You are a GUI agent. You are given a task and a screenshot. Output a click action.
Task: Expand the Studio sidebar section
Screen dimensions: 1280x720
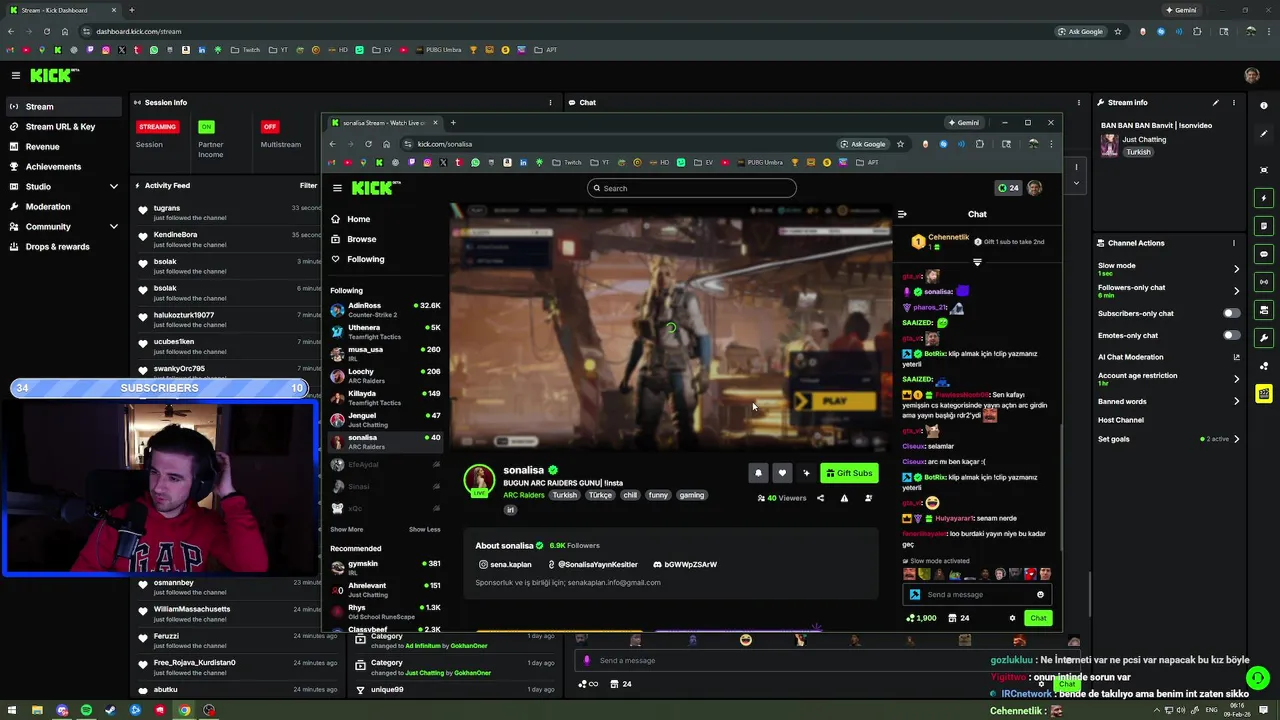pyautogui.click(x=113, y=187)
